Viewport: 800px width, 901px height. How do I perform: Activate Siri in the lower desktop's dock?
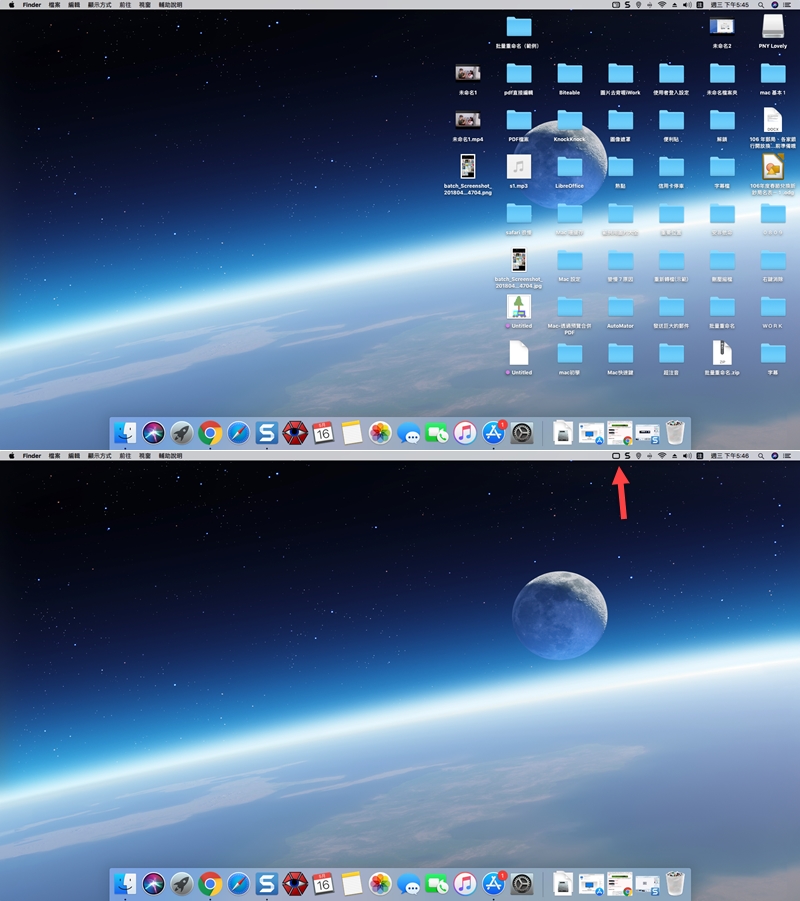[153, 883]
